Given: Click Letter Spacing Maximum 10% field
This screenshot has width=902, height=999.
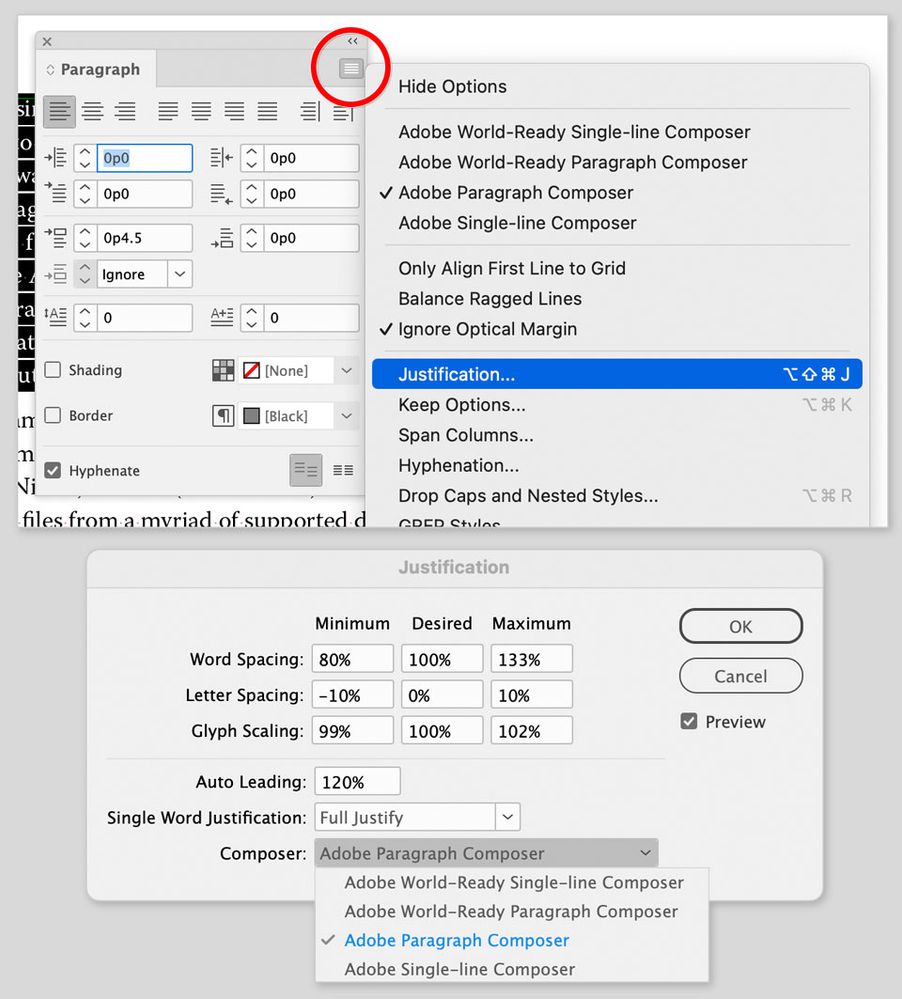Looking at the screenshot, I should pyautogui.click(x=531, y=694).
